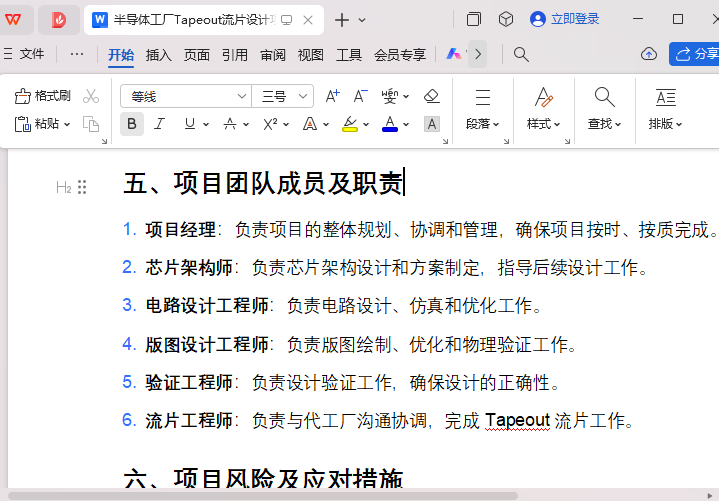
Task: Decrease font size with A- icon
Action: click(360, 96)
